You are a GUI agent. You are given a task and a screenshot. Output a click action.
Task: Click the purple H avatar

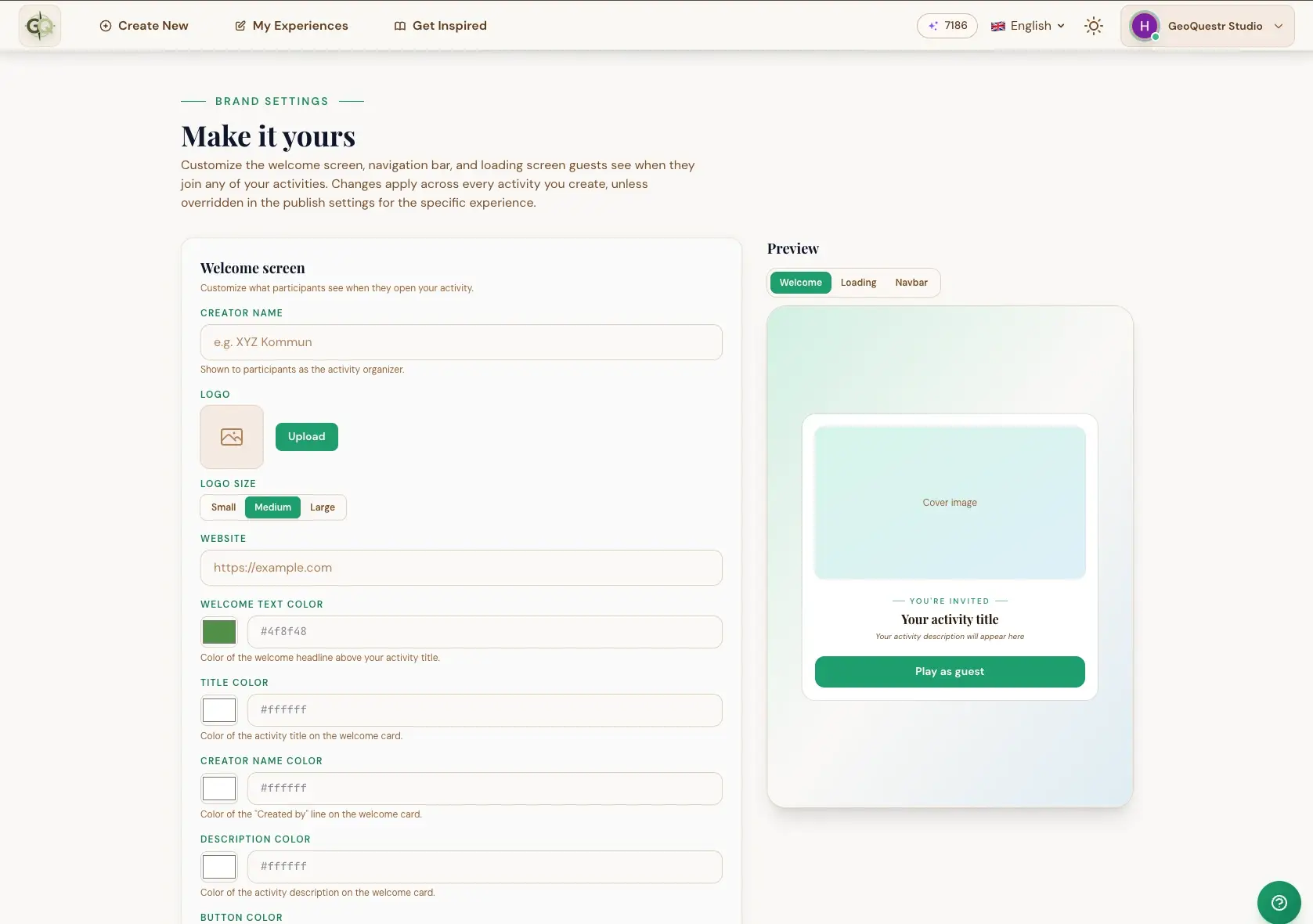coord(1145,26)
